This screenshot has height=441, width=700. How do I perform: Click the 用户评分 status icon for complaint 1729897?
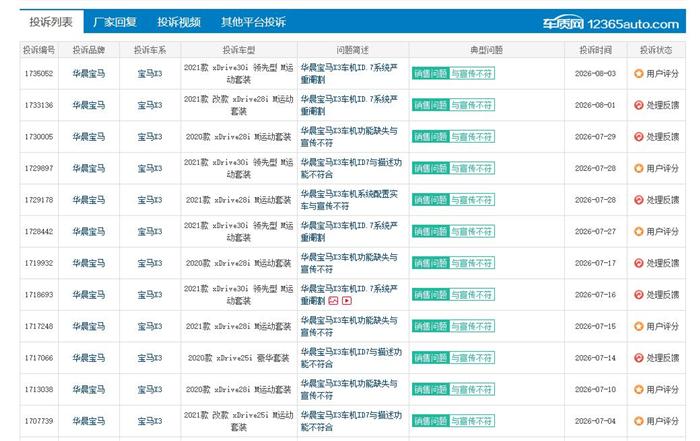click(638, 168)
